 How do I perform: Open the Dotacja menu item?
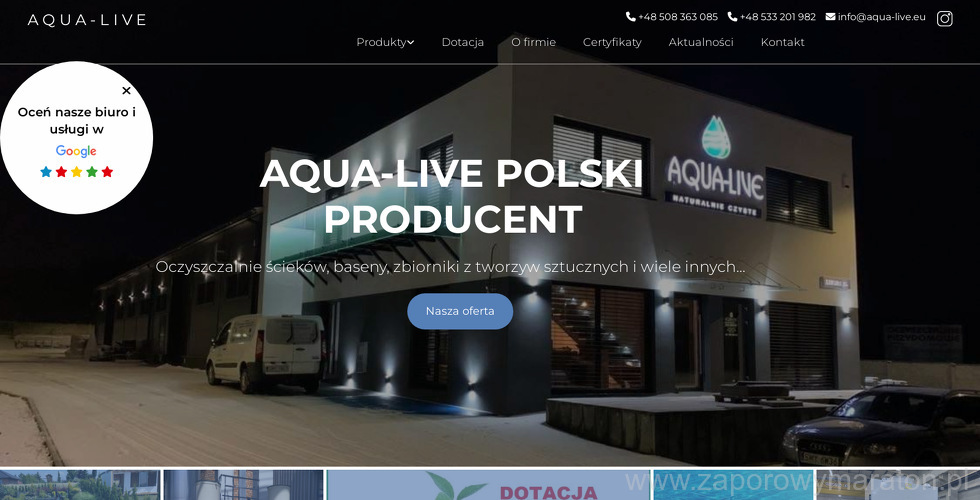tap(462, 42)
